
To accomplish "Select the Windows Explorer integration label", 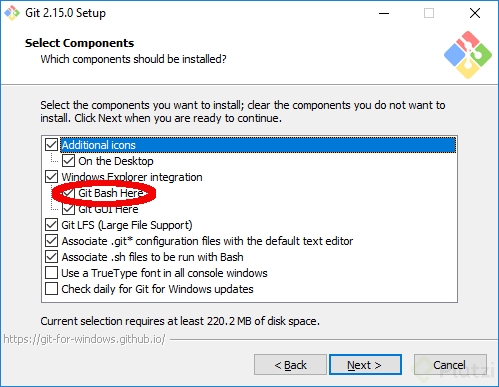I will point(132,177).
